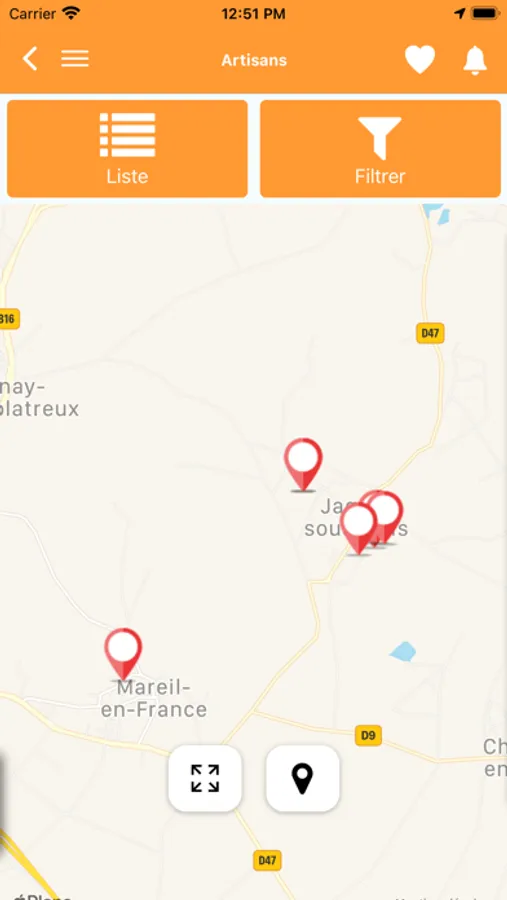The height and width of the screenshot is (900, 507).
Task: Tap the fullscreen expand arrows button
Action: coord(205,778)
